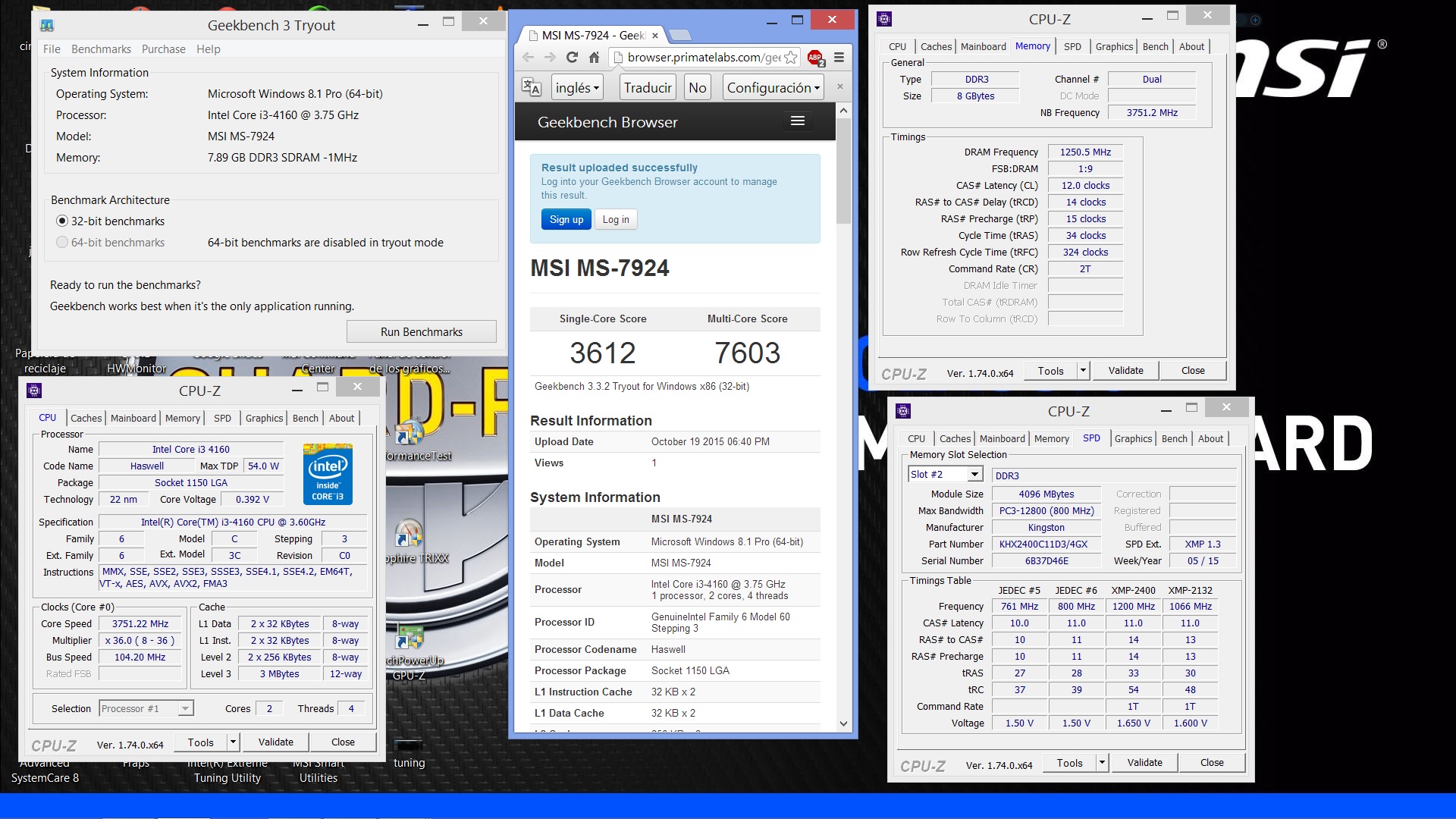Click Multi-Core Score 7603
This screenshot has width=1456, height=819.
(x=747, y=353)
